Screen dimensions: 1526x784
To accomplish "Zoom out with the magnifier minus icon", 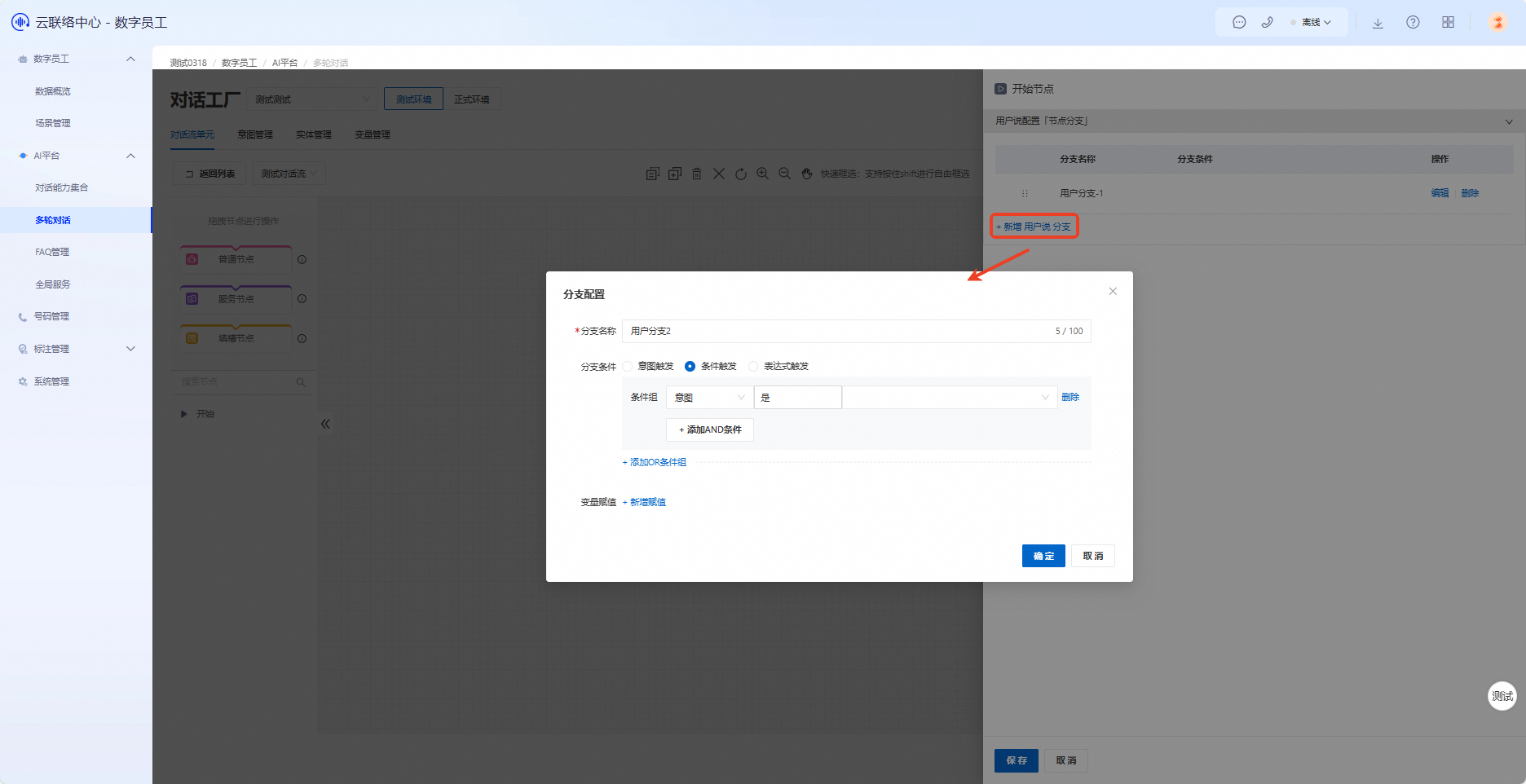I will click(x=784, y=174).
